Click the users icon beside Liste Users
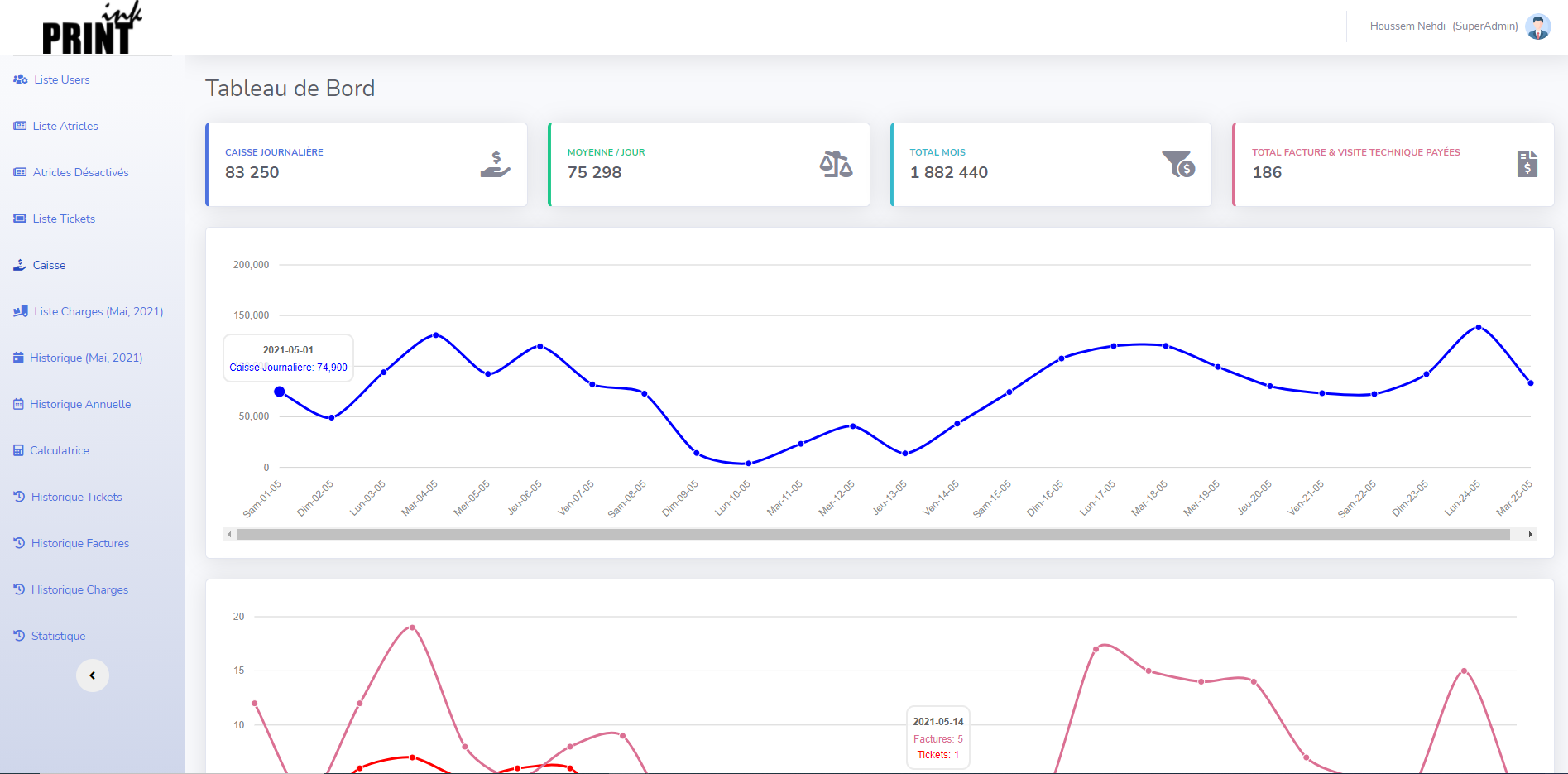1568x774 pixels. click(21, 79)
